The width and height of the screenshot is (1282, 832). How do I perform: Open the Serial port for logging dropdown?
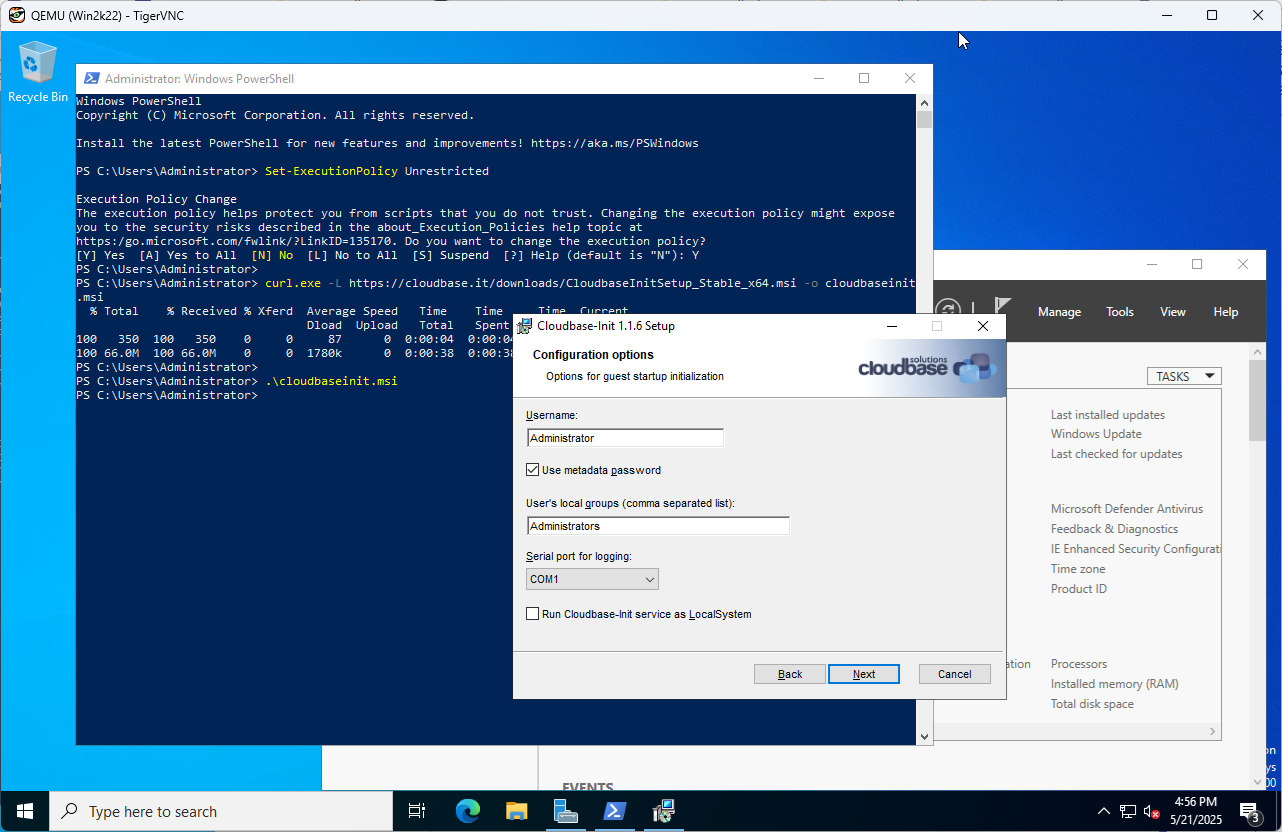592,579
